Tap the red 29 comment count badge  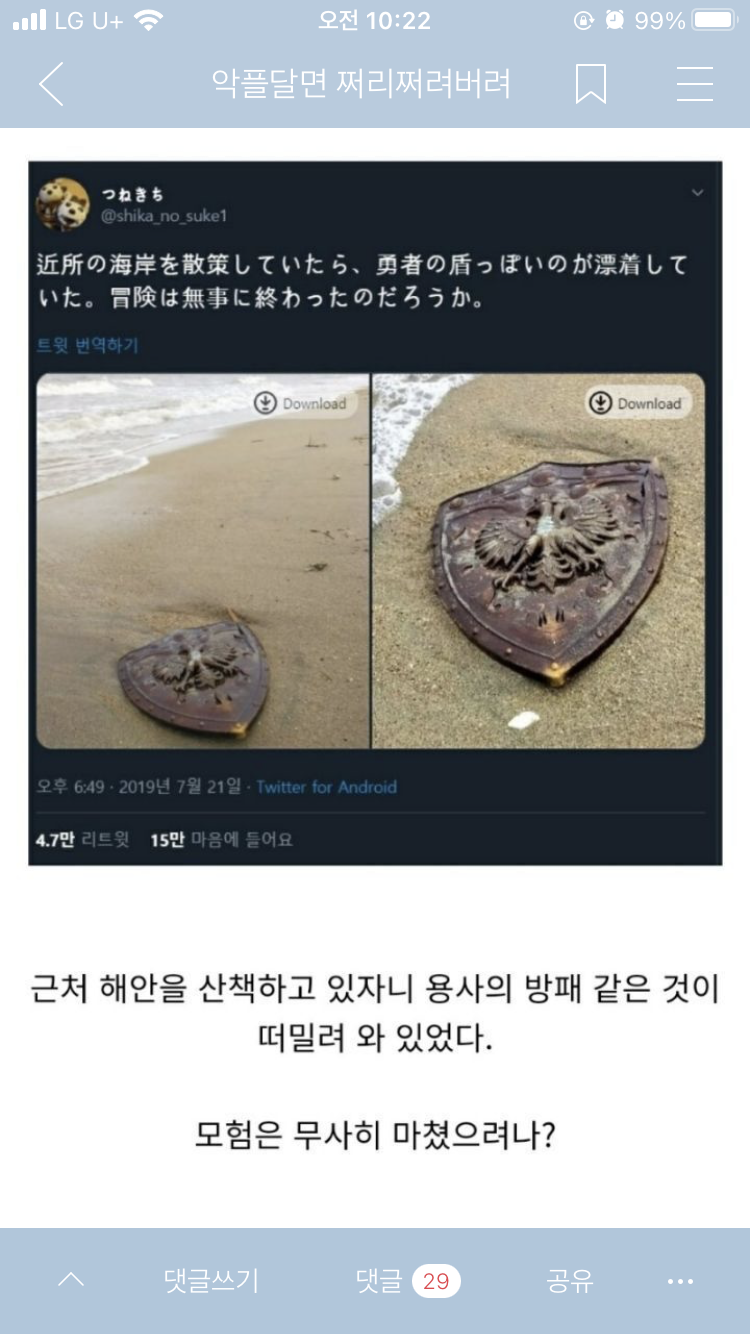[436, 1281]
